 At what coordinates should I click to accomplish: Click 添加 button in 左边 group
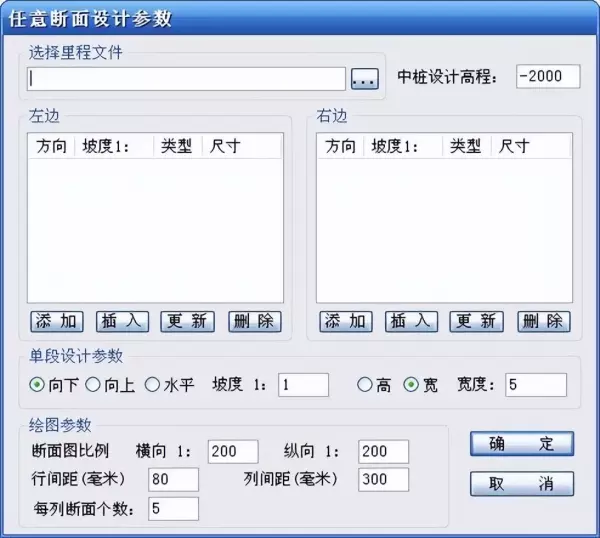coord(57,321)
